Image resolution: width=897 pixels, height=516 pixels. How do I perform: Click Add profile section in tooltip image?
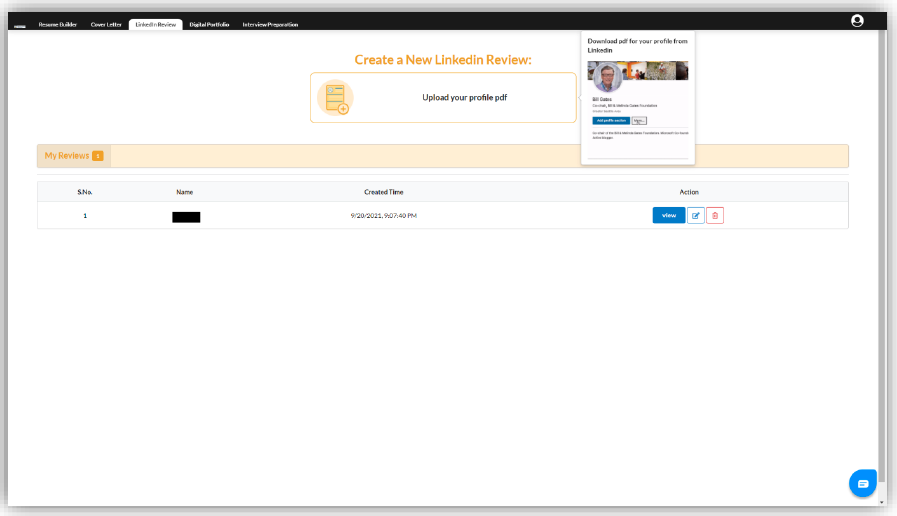coord(610,120)
